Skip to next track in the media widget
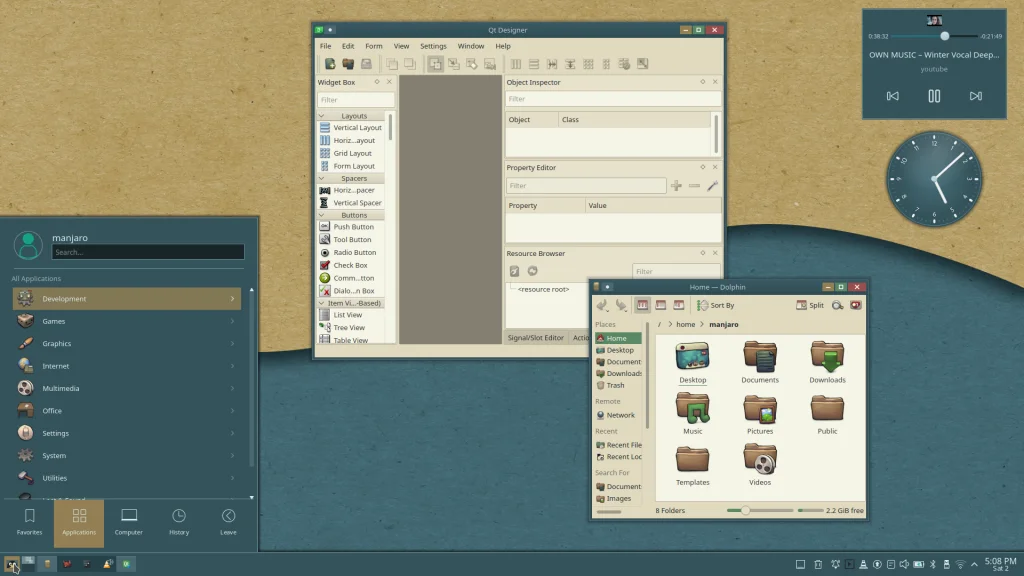The height and width of the screenshot is (576, 1024). [x=975, y=96]
